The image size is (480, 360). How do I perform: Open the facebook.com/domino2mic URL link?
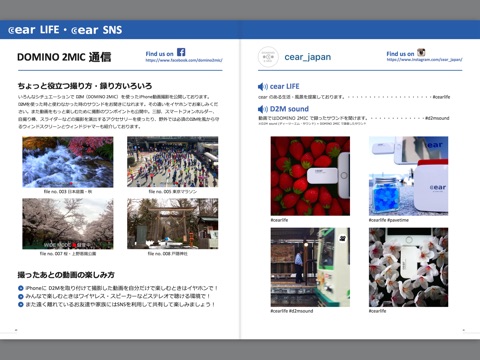point(184,60)
